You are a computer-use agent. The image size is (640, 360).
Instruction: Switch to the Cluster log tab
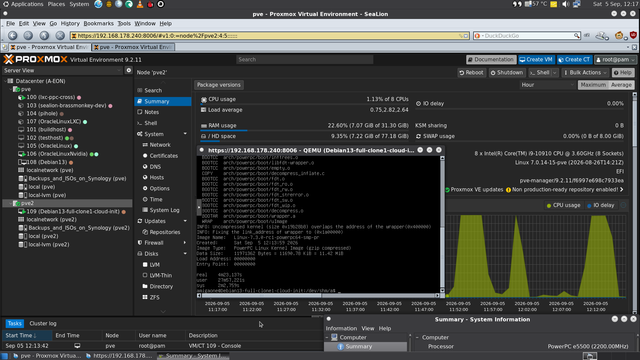tap(43, 323)
